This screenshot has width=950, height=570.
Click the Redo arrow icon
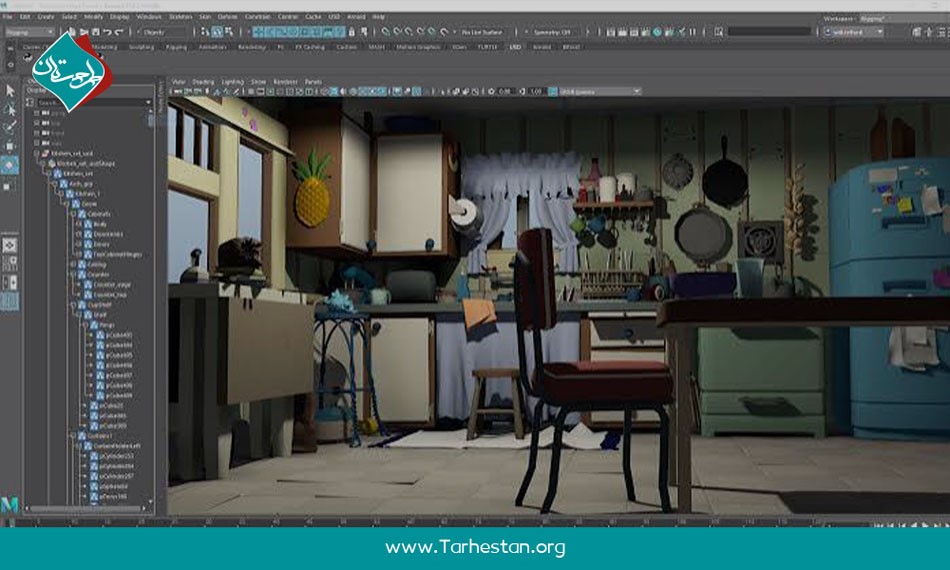(x=119, y=31)
